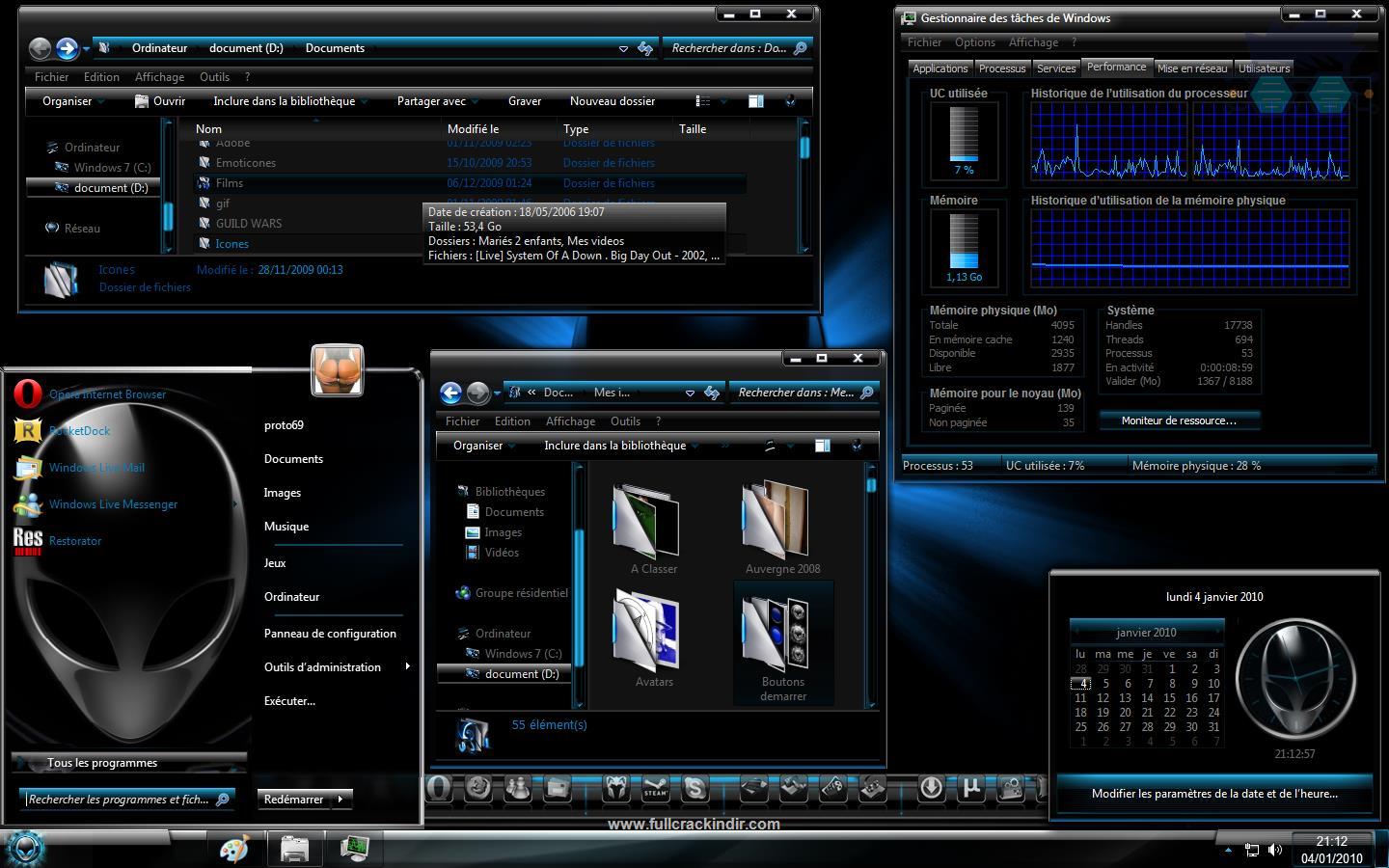Toggle preview pane in Mes images window

click(x=823, y=445)
